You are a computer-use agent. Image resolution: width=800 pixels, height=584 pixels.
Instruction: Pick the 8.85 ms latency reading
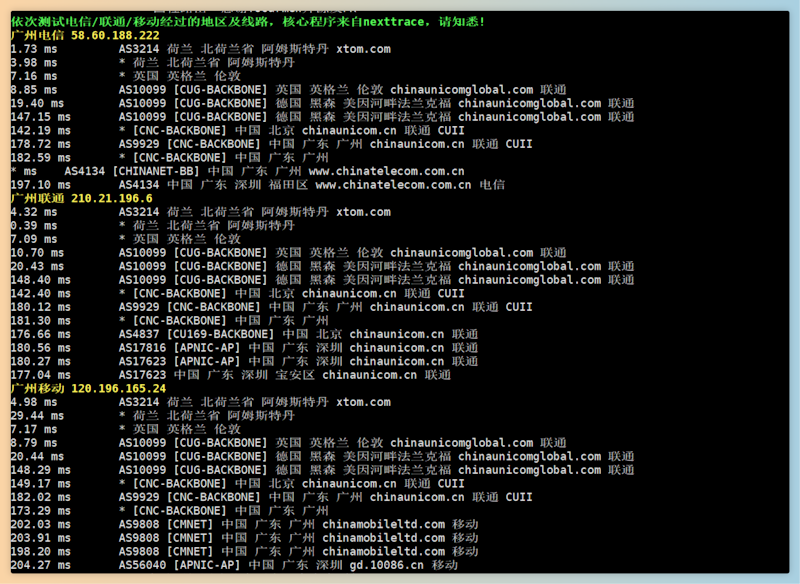(x=34, y=90)
